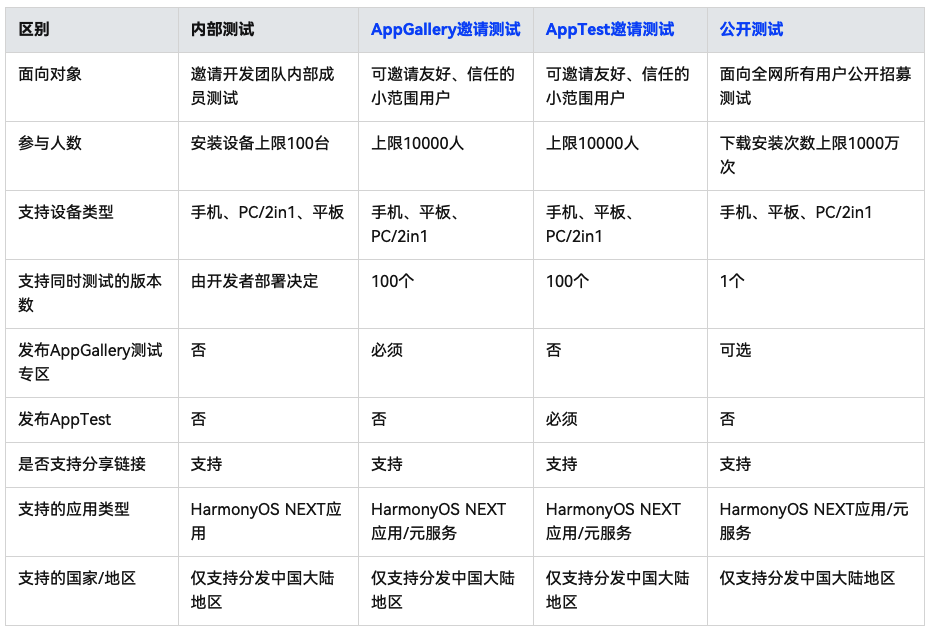931x632 pixels.
Task: Click 否 for AppGallery邀请测试 in 发布AppTest row
Action: 379,419
